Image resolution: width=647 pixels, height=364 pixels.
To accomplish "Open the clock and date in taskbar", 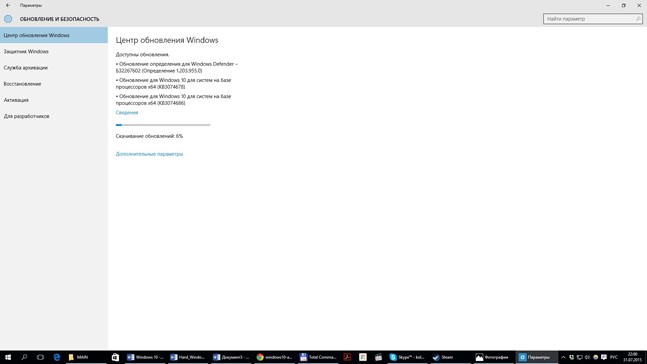I will [632, 357].
